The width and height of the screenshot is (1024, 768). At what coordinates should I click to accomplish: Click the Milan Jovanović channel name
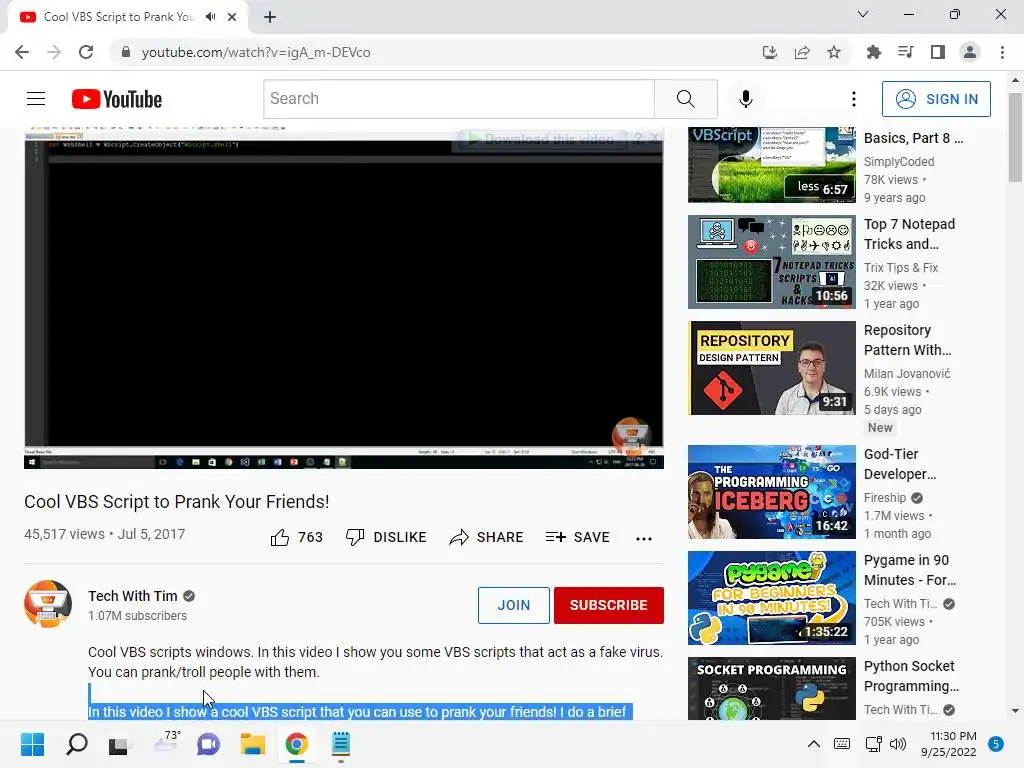[x=907, y=374]
